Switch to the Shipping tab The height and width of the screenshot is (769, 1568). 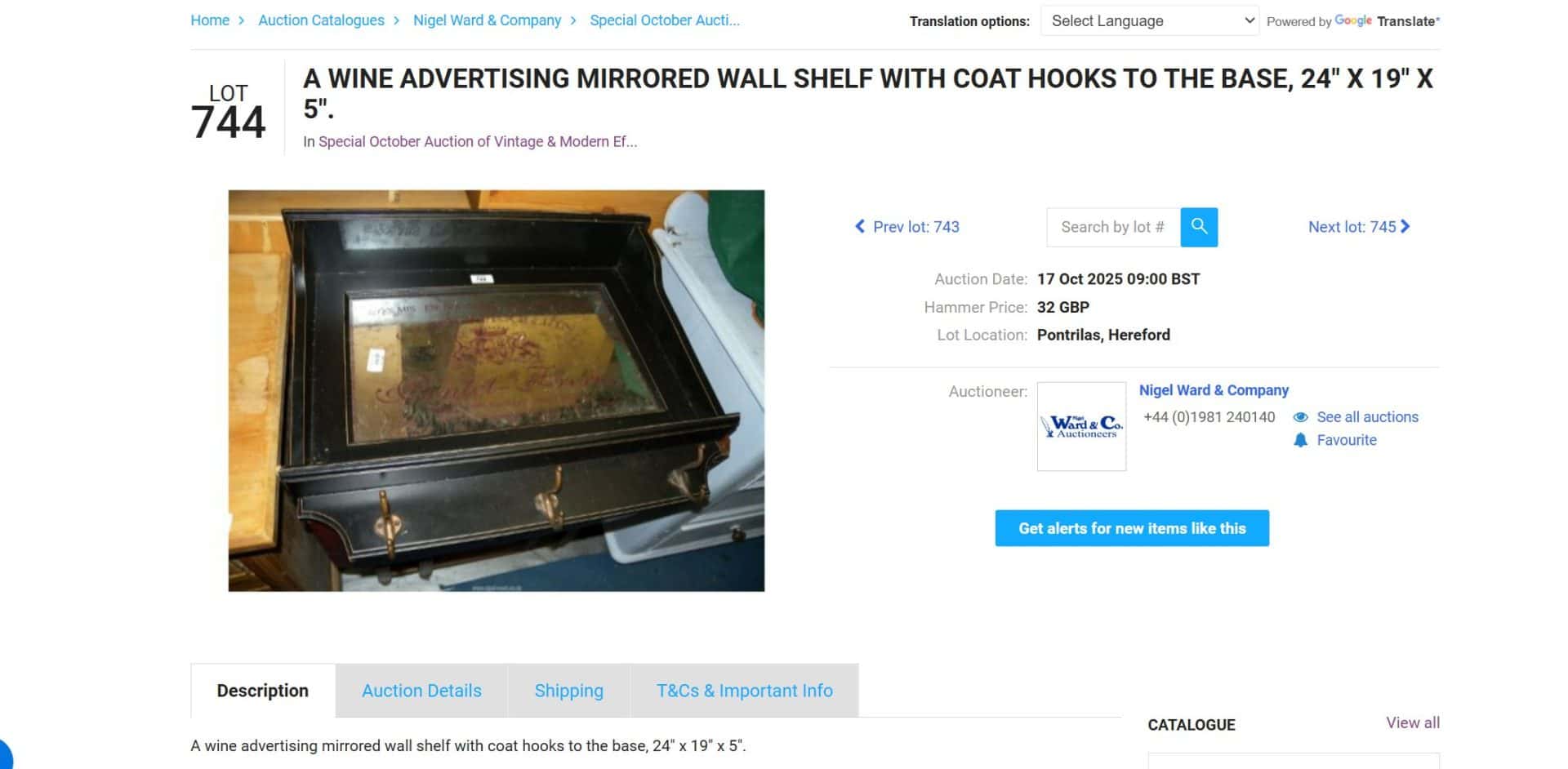pyautogui.click(x=568, y=691)
